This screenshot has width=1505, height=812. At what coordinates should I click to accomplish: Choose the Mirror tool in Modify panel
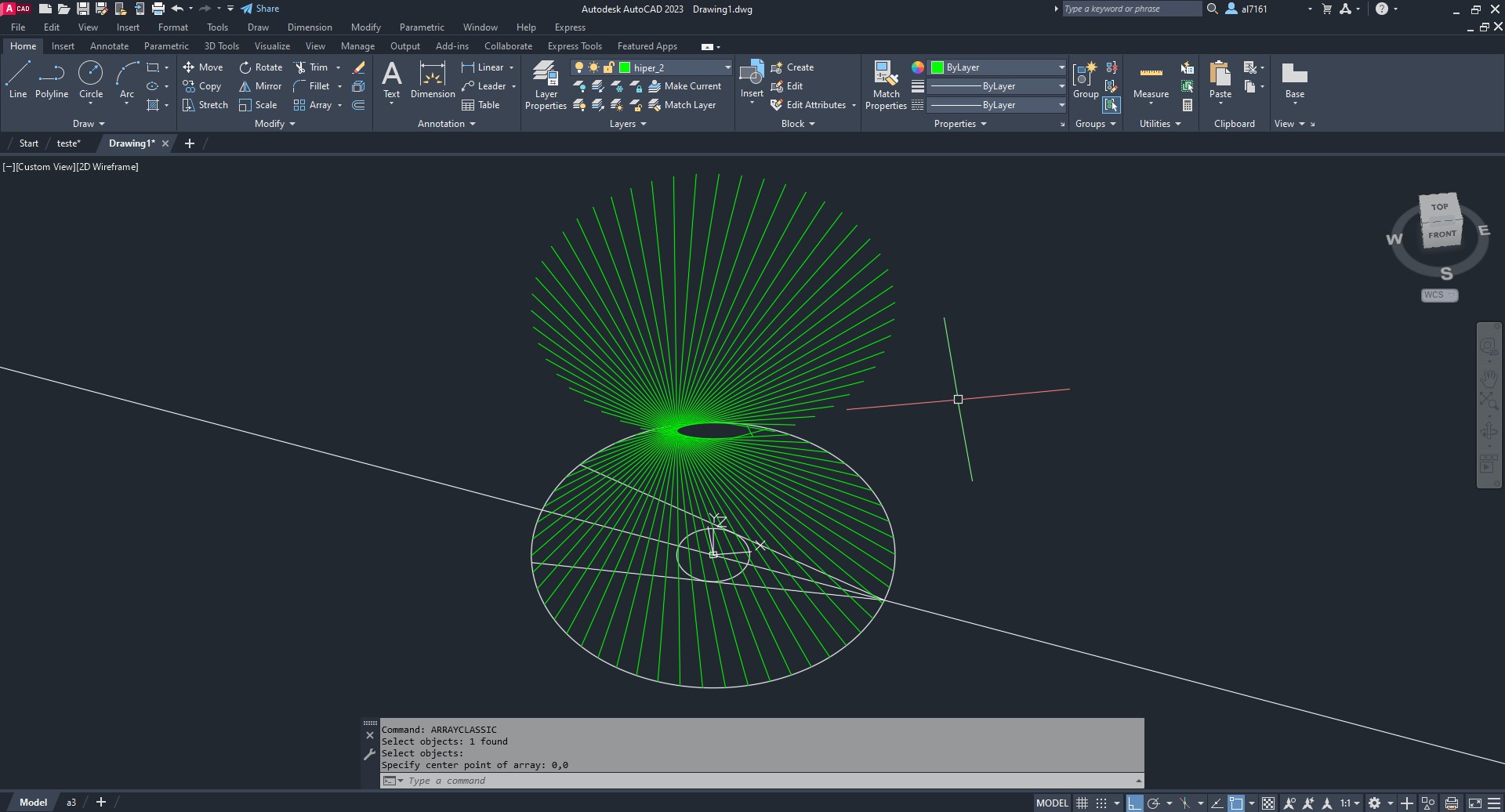coord(260,86)
